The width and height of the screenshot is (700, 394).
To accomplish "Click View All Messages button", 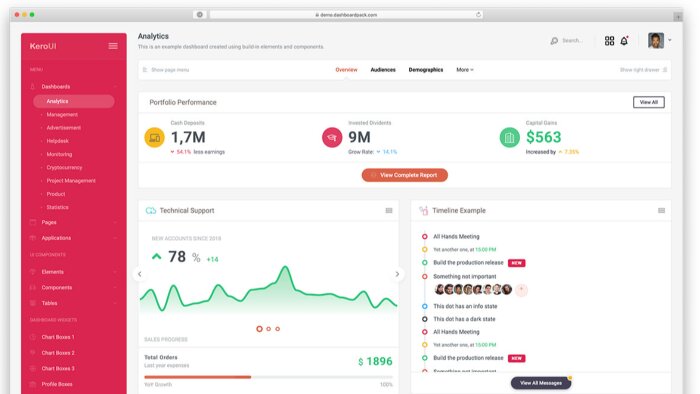I will point(541,383).
